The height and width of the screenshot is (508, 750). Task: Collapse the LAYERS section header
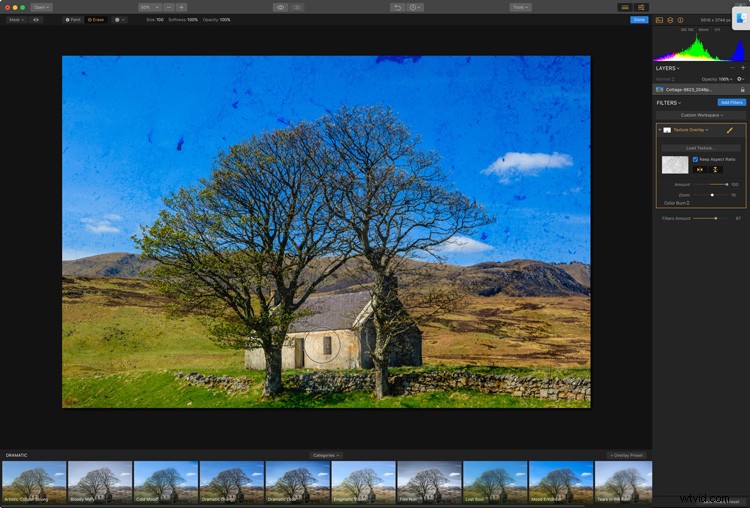coord(667,68)
